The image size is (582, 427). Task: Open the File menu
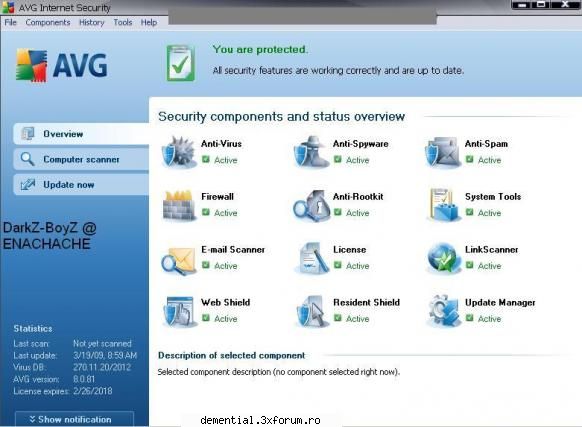tap(10, 22)
